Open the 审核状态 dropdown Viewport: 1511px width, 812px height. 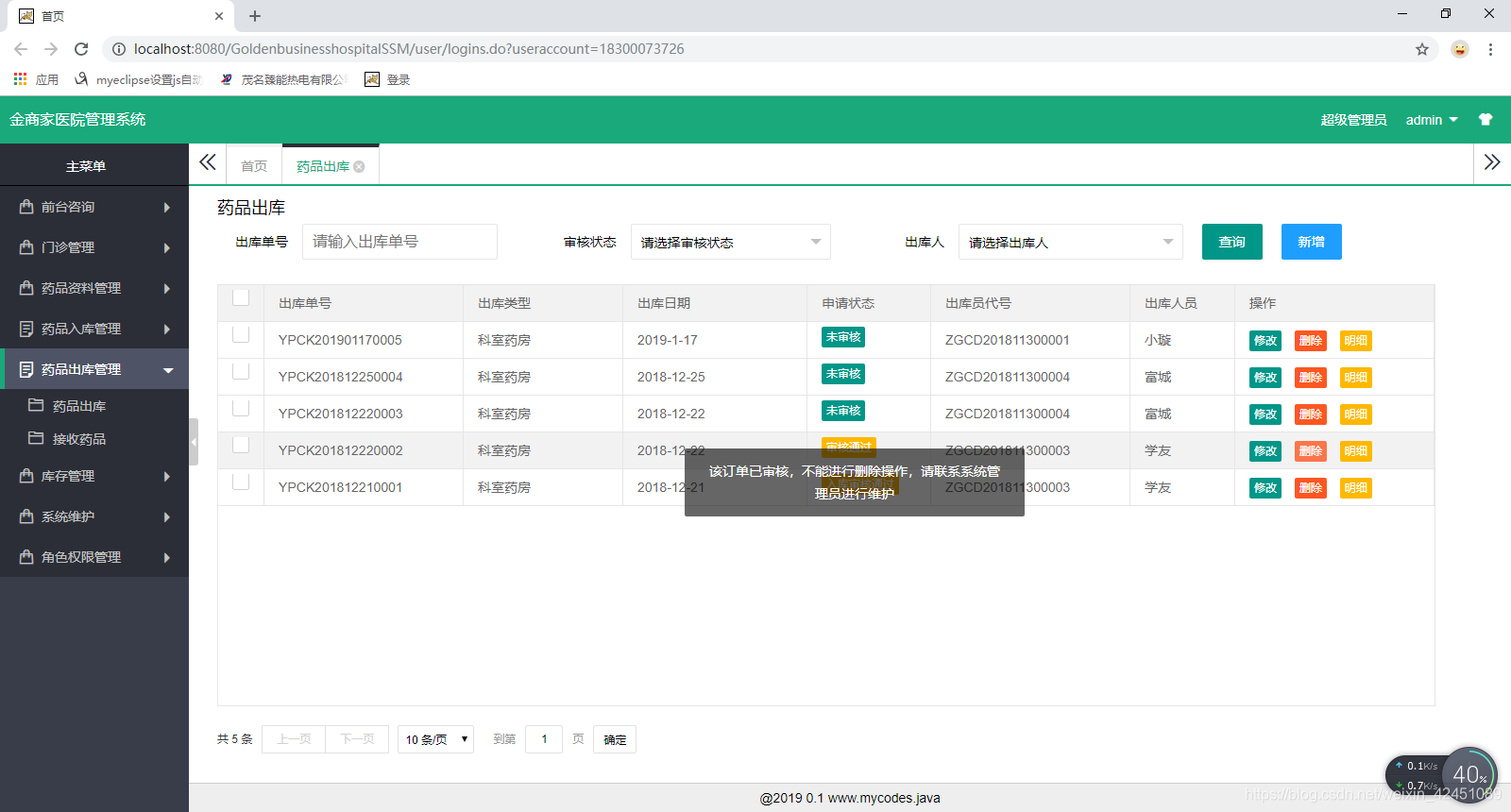coord(731,242)
